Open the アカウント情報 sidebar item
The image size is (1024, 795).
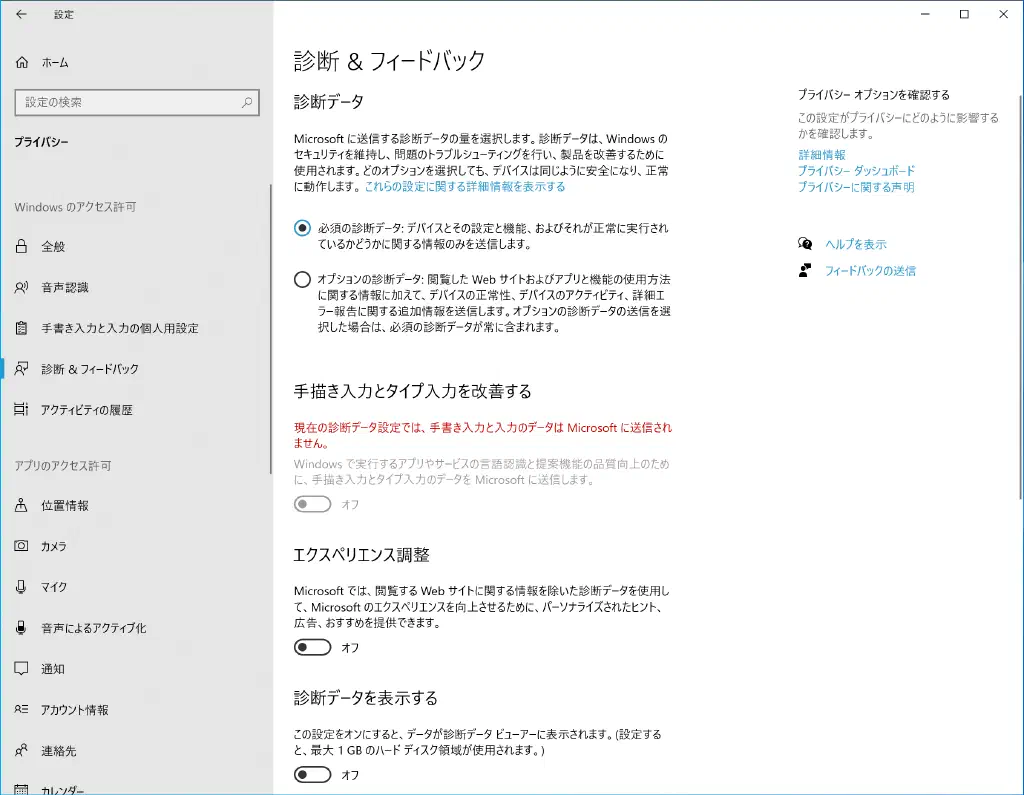(x=74, y=710)
